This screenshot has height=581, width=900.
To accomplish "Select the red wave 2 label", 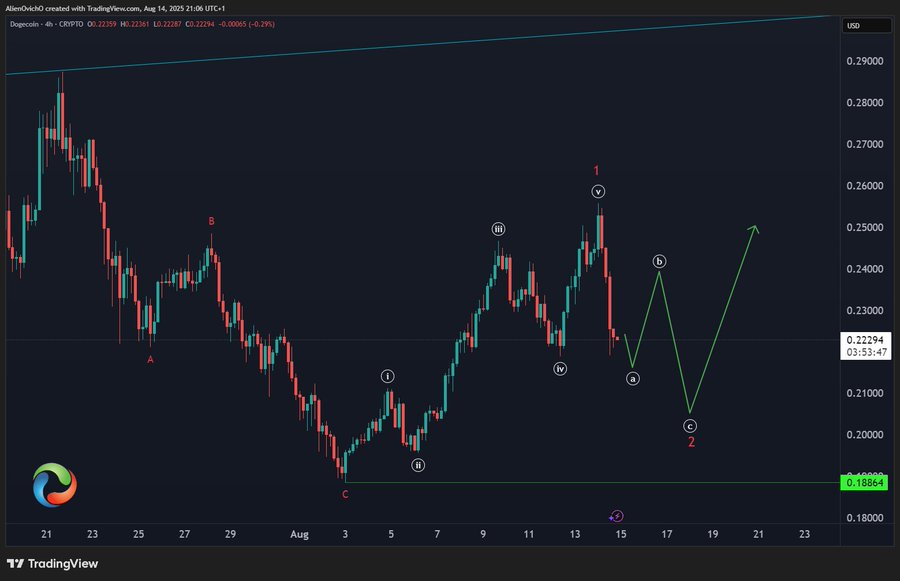I will tap(691, 442).
